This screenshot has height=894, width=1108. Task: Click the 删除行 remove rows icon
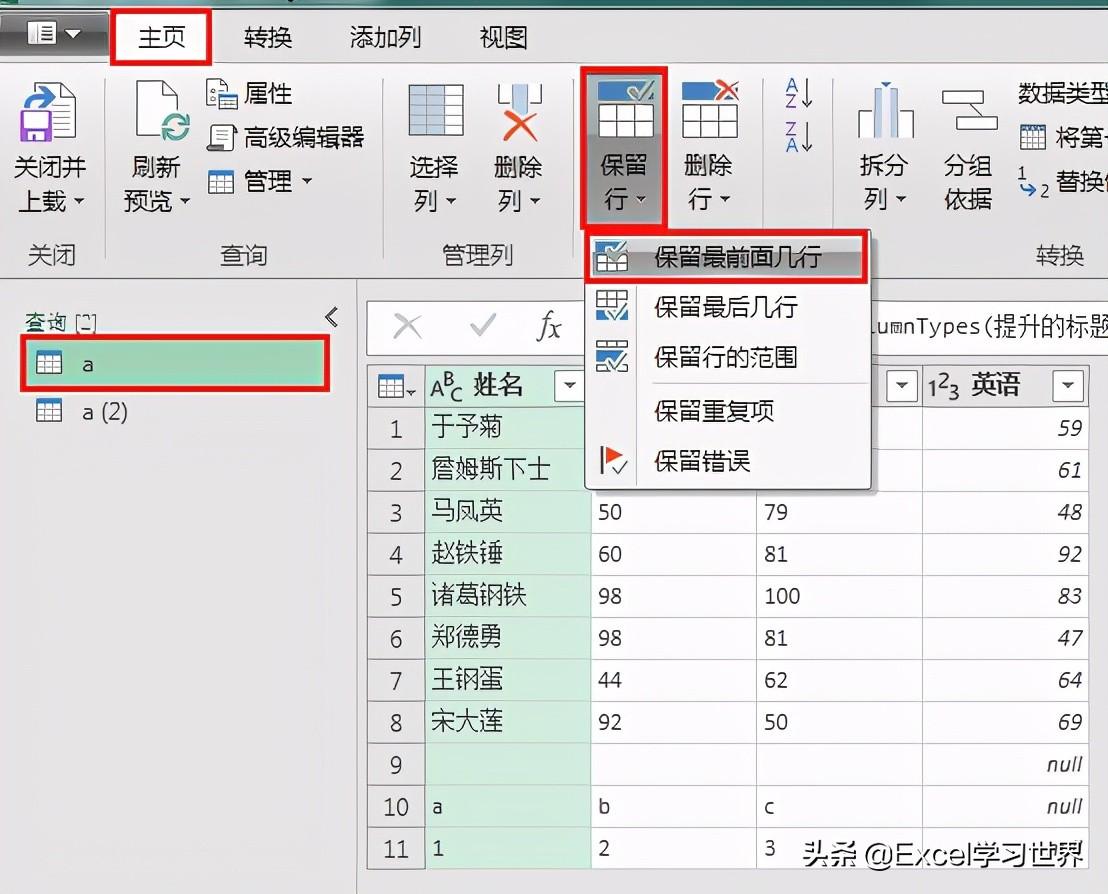(x=709, y=112)
